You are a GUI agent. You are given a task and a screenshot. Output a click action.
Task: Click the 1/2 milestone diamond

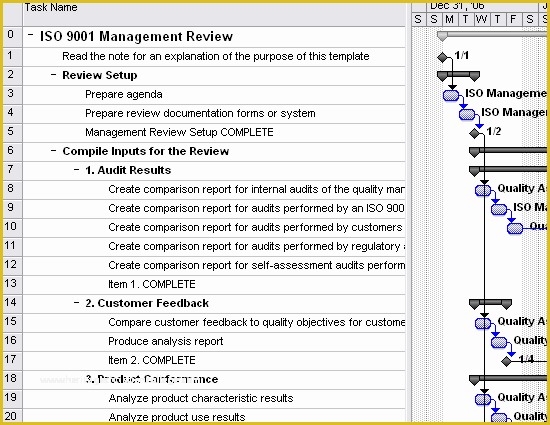475,133
